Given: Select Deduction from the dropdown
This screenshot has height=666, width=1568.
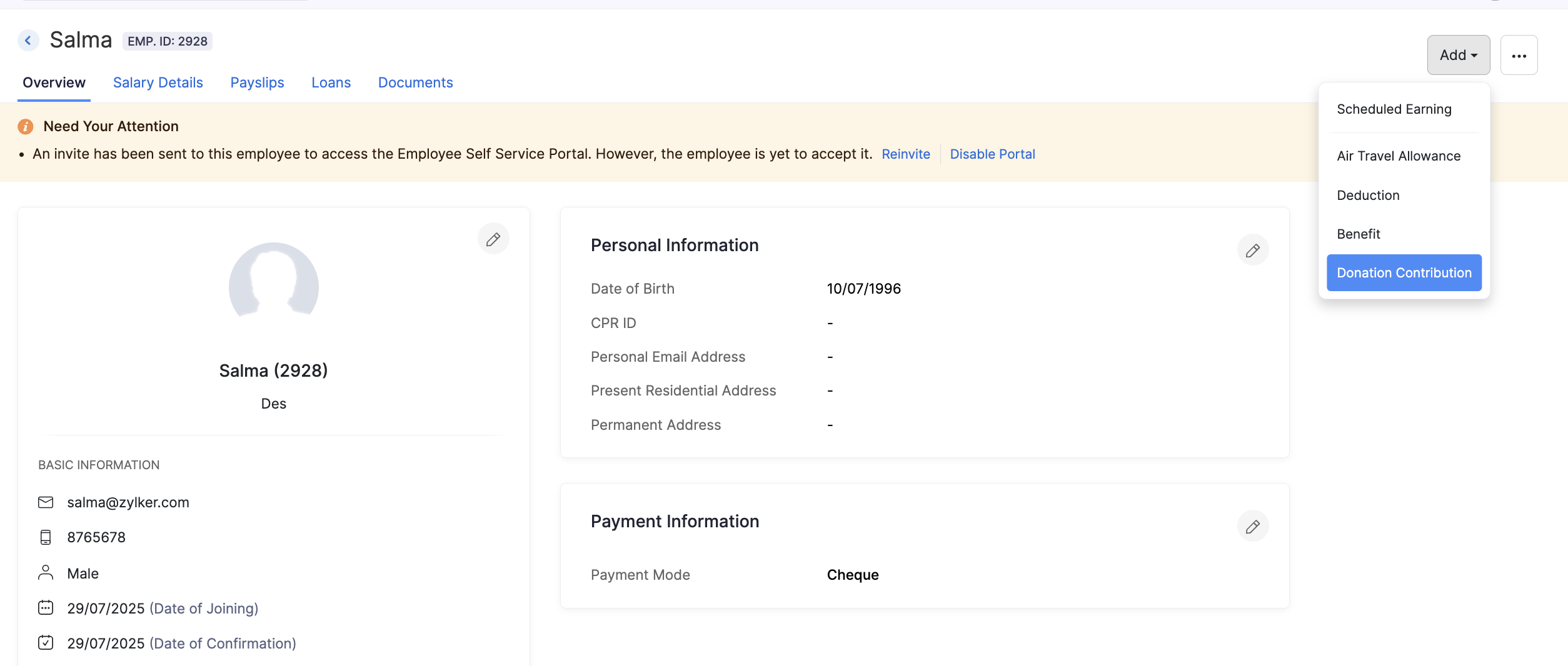Looking at the screenshot, I should (1367, 196).
